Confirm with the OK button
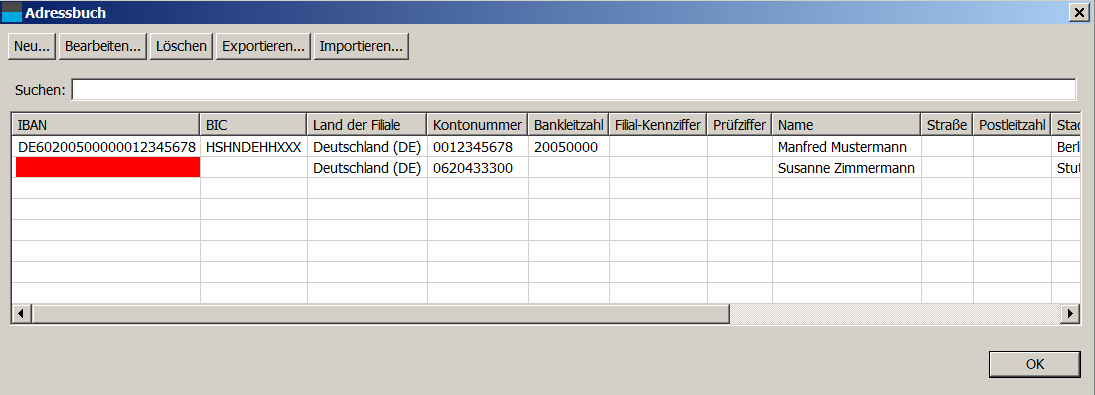Screen dimensions: 1095x395 click(x=1035, y=364)
